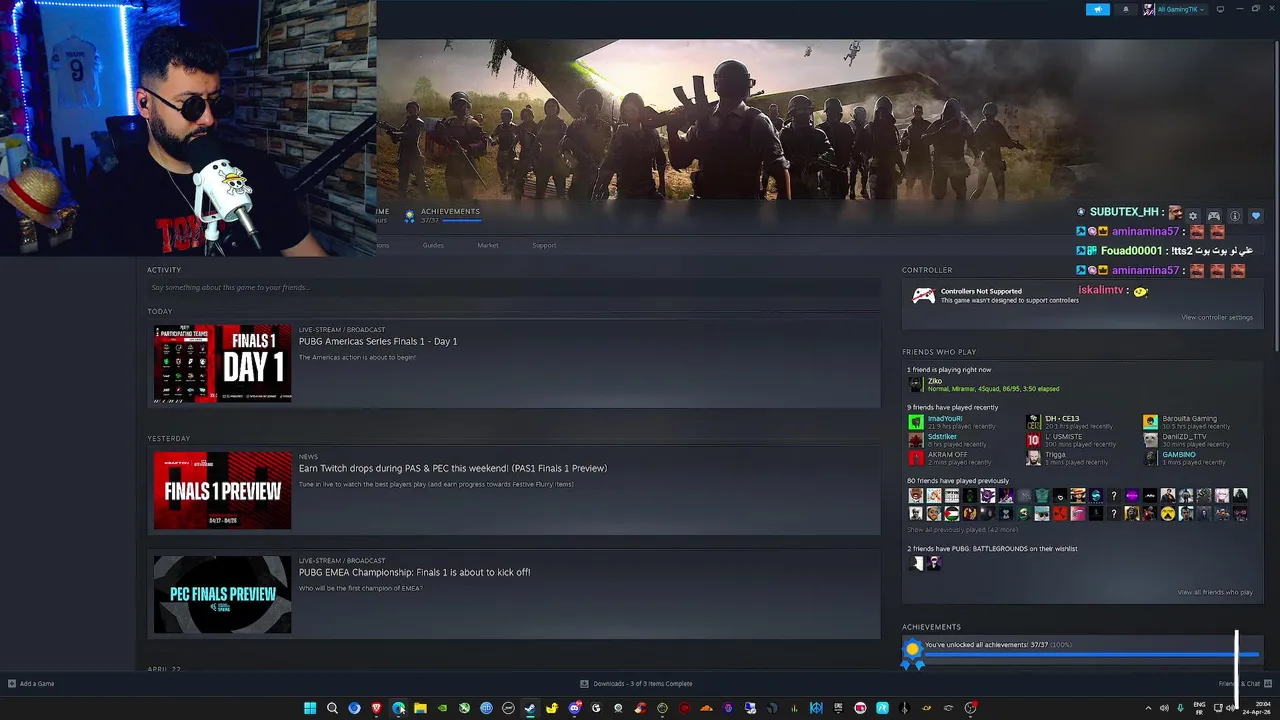1280x720 pixels.
Task: Click the controller gamepad icon button
Action: coord(1213,216)
